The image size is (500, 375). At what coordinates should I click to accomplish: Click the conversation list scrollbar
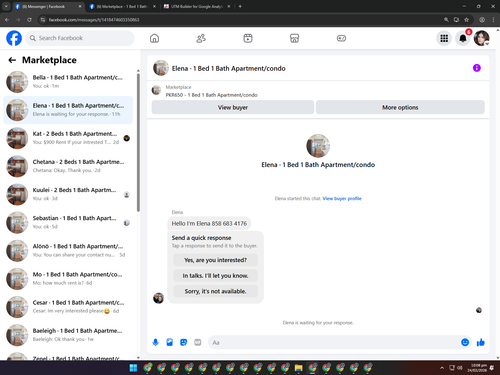pyautogui.click(x=138, y=142)
